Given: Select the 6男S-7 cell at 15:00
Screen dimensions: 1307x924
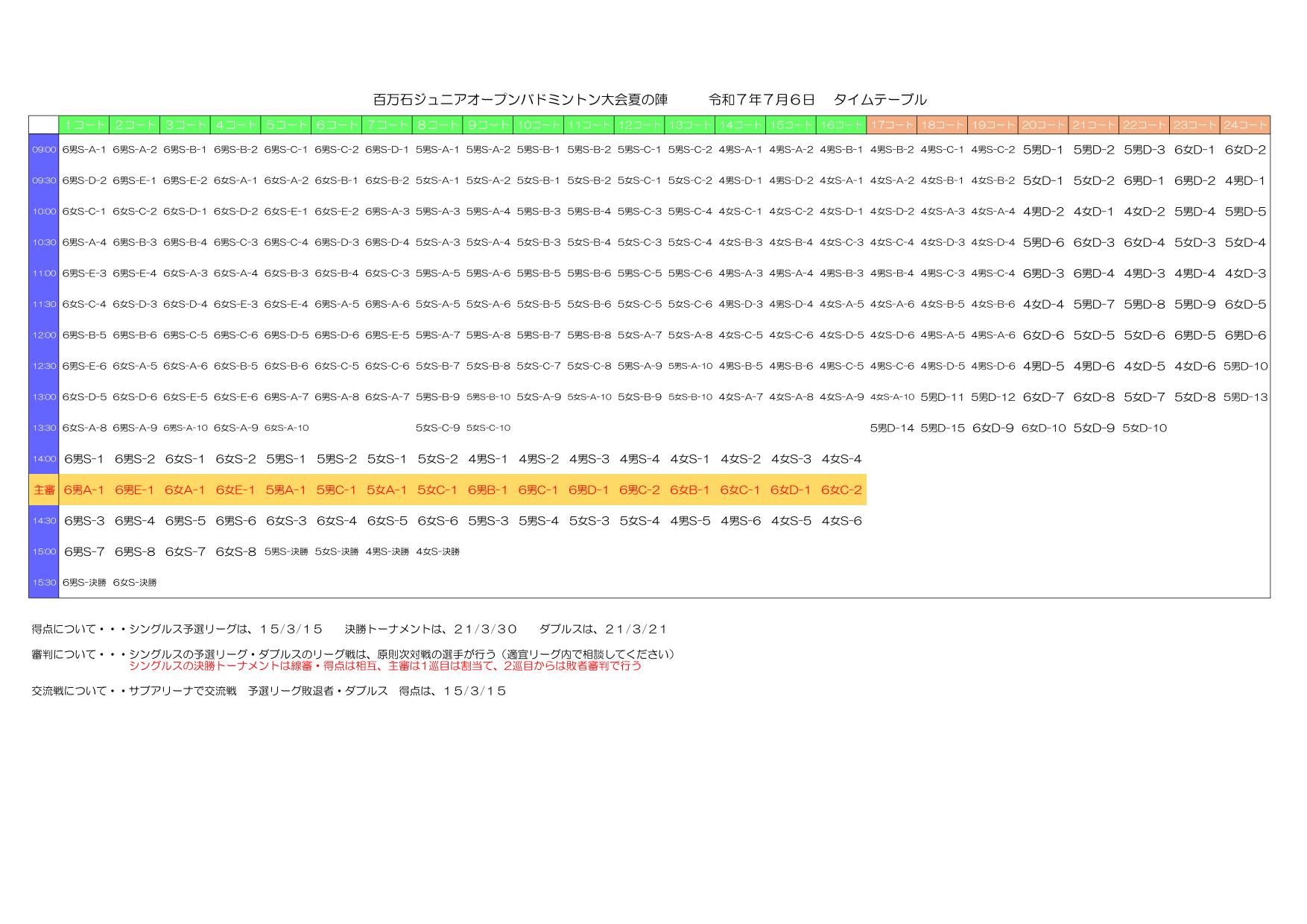Looking at the screenshot, I should pos(84,552).
